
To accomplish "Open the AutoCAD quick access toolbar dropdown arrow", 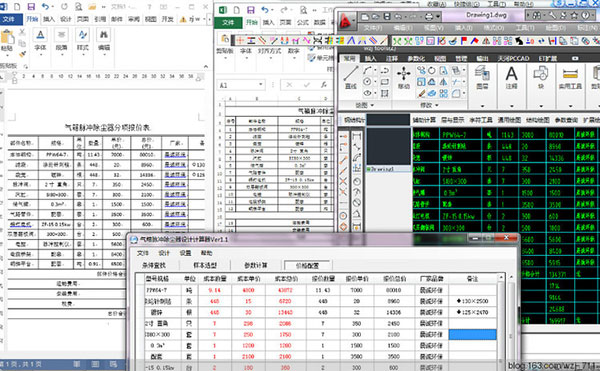I will click(x=438, y=16).
